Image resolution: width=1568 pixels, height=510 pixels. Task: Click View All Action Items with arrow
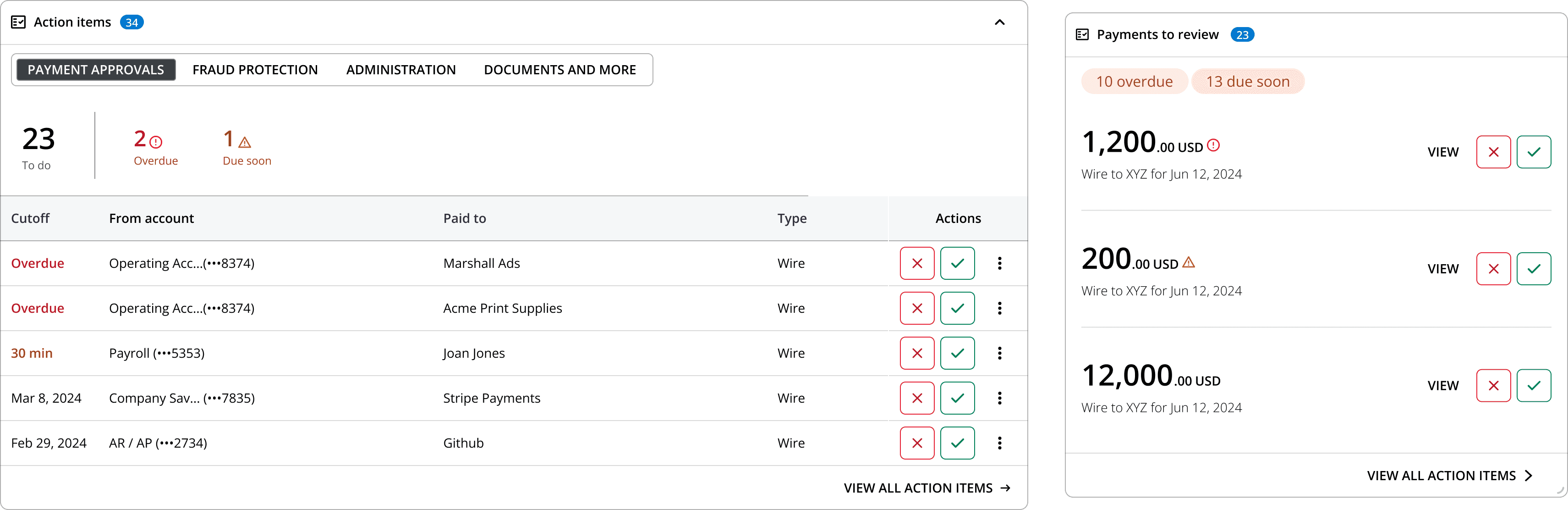coord(927,488)
